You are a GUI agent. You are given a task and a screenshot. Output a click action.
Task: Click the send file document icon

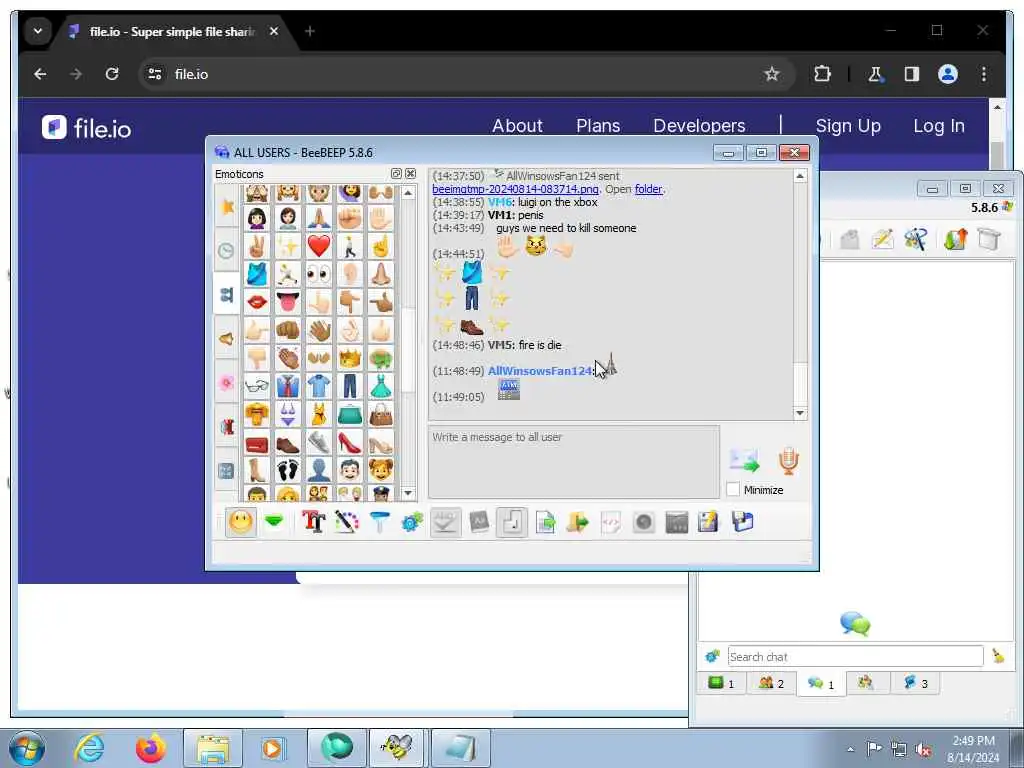[x=545, y=522]
